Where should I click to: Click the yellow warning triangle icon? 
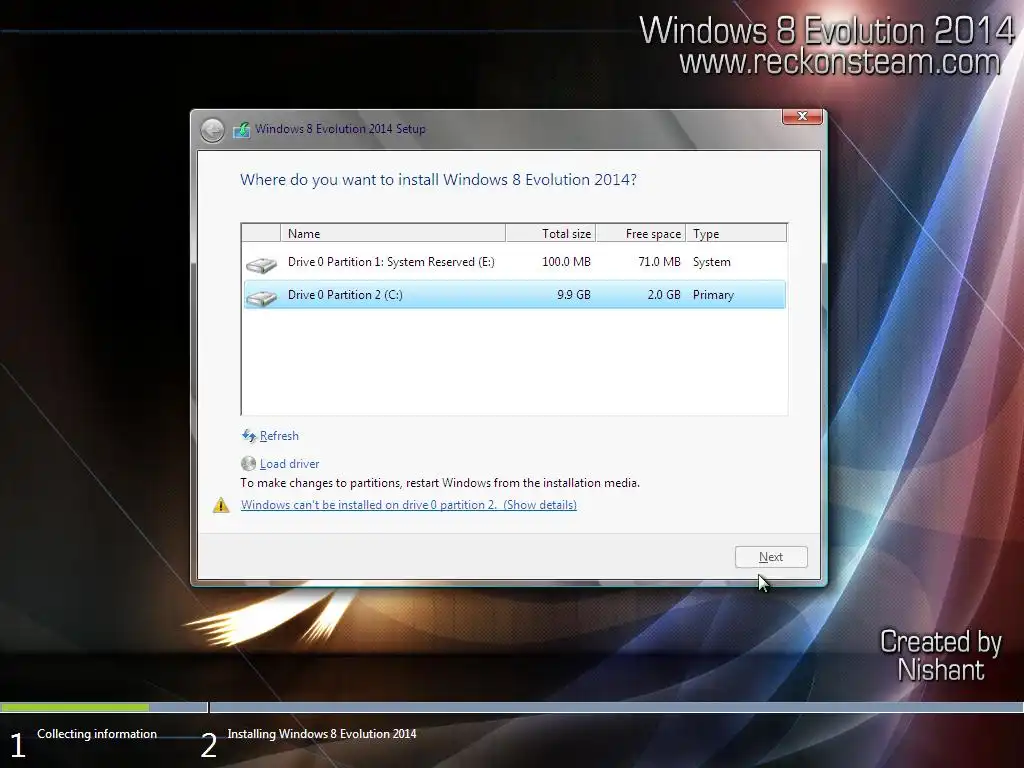click(221, 505)
